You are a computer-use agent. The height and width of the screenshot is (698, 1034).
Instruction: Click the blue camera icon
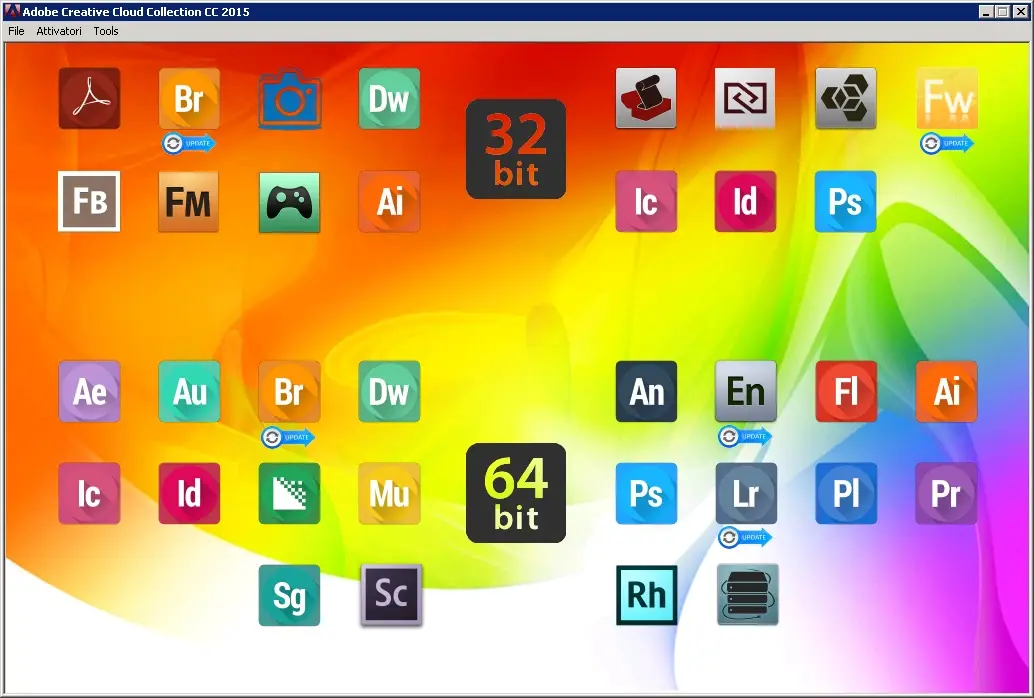point(289,98)
